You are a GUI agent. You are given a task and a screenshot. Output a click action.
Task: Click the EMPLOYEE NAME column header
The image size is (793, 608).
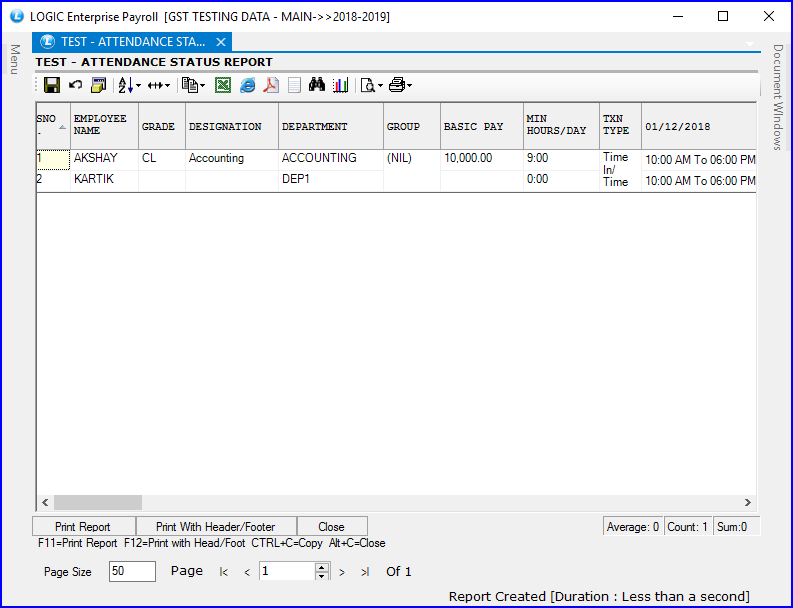(x=104, y=126)
